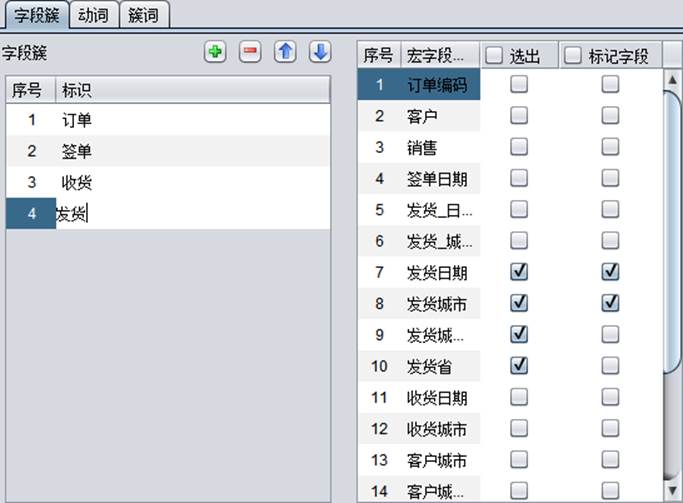Click the 宏字段 column header
The height and width of the screenshot is (503, 683).
pyautogui.click(x=438, y=57)
